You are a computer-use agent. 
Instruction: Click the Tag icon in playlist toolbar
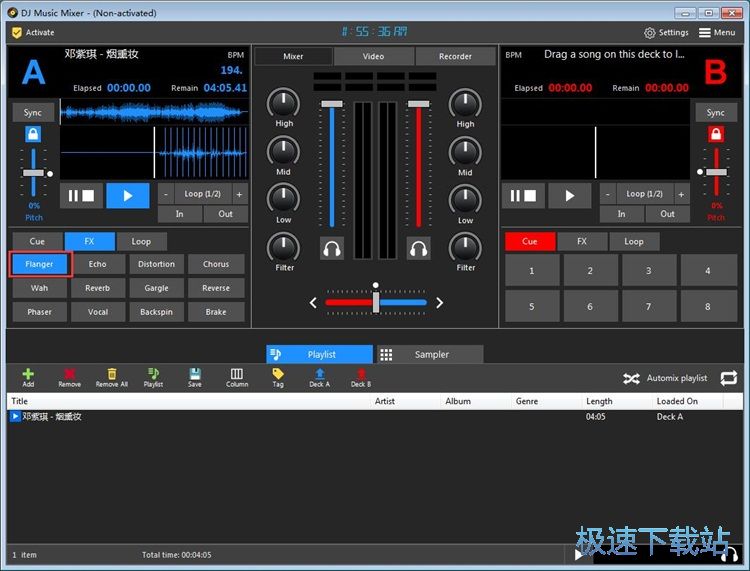pyautogui.click(x=278, y=376)
